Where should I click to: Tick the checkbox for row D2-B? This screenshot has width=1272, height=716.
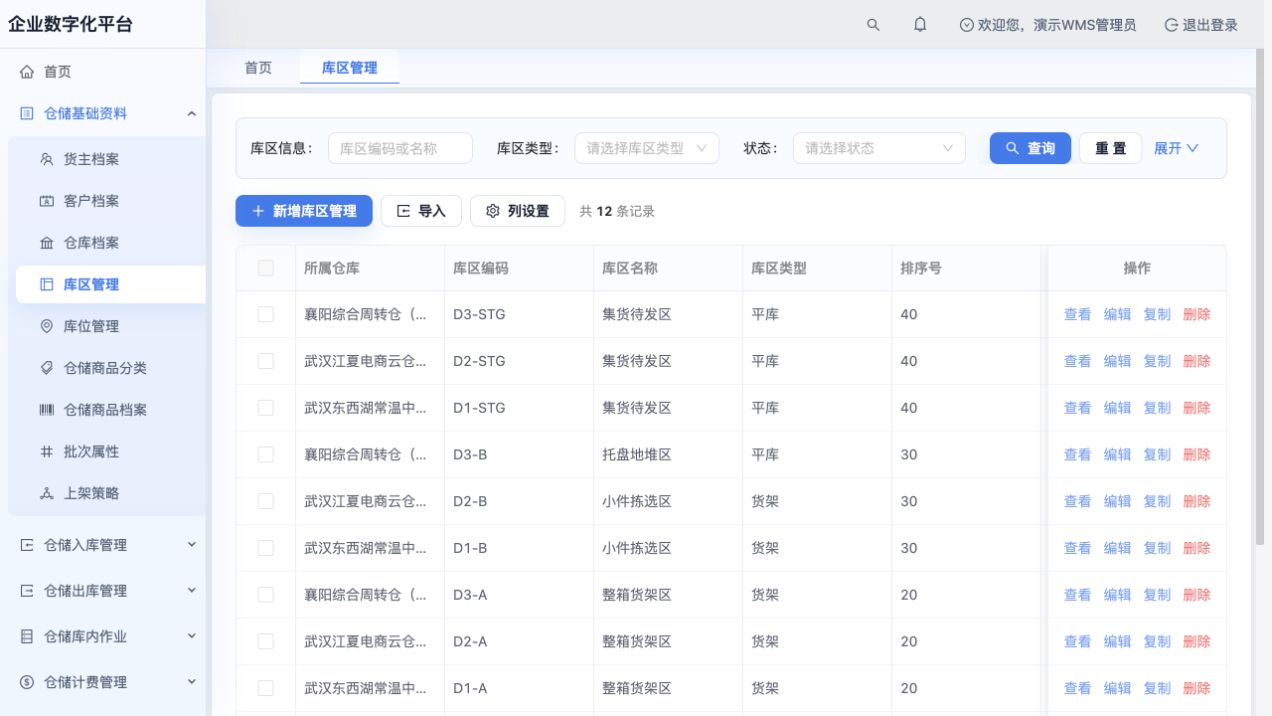coord(266,501)
